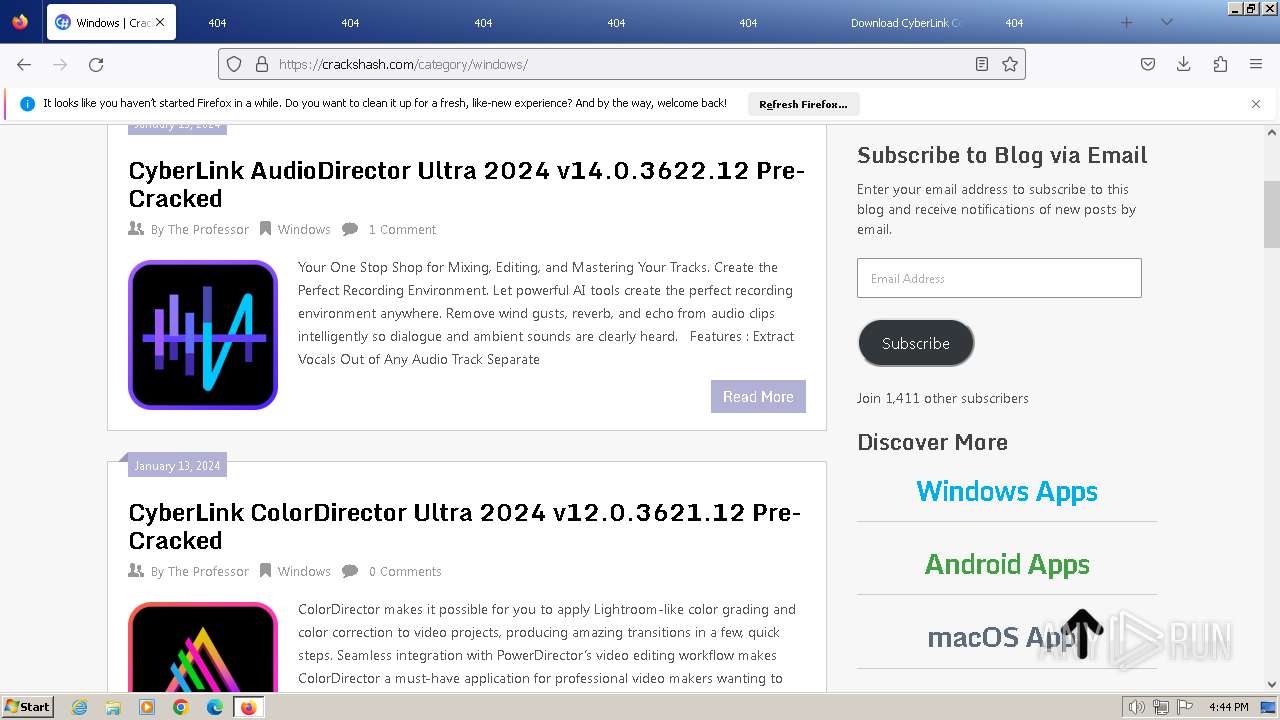Open the Firefox downloads panel

click(1184, 64)
